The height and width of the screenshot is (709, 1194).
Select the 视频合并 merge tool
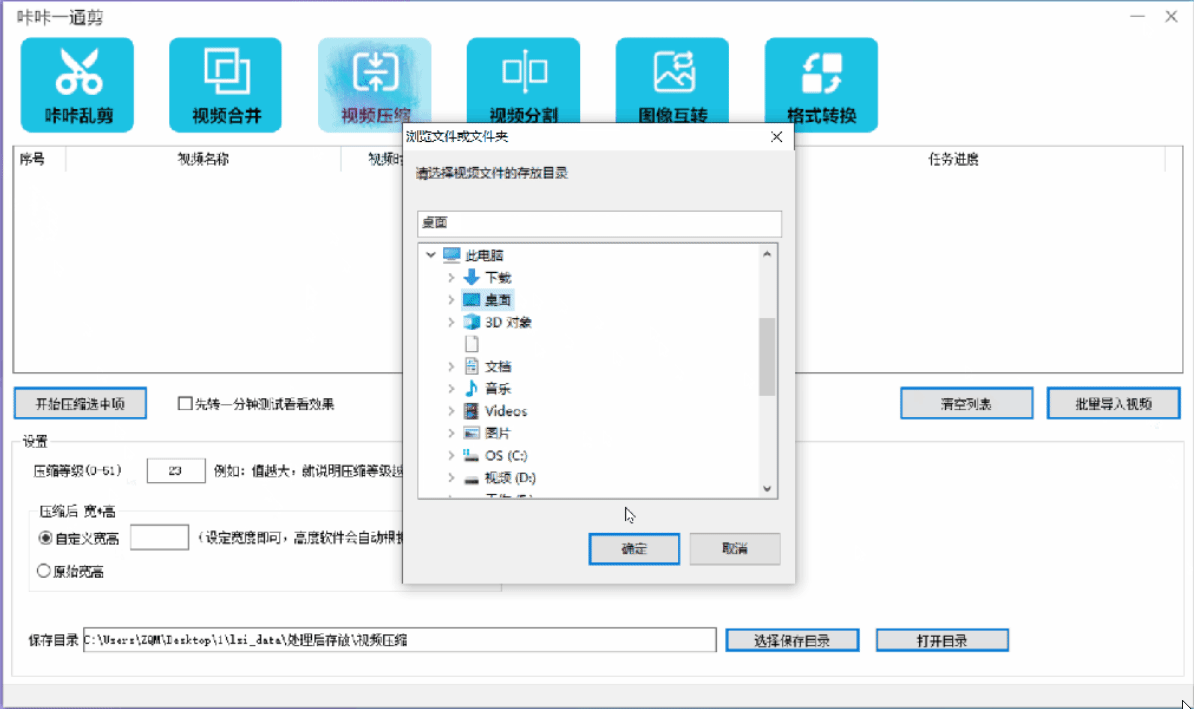pos(225,84)
